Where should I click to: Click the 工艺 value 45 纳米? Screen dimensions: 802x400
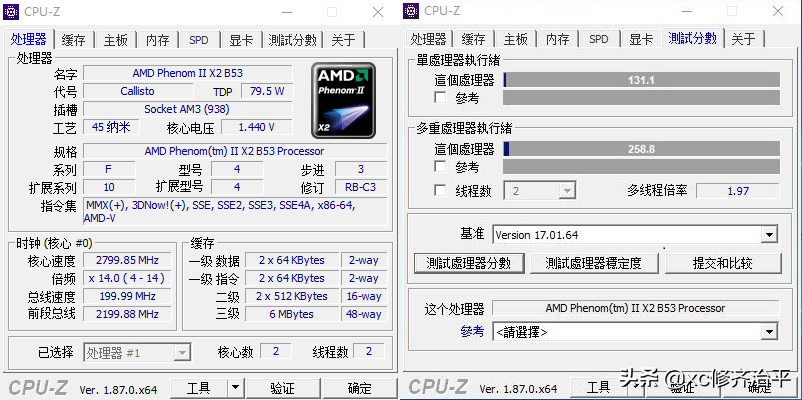tap(111, 127)
